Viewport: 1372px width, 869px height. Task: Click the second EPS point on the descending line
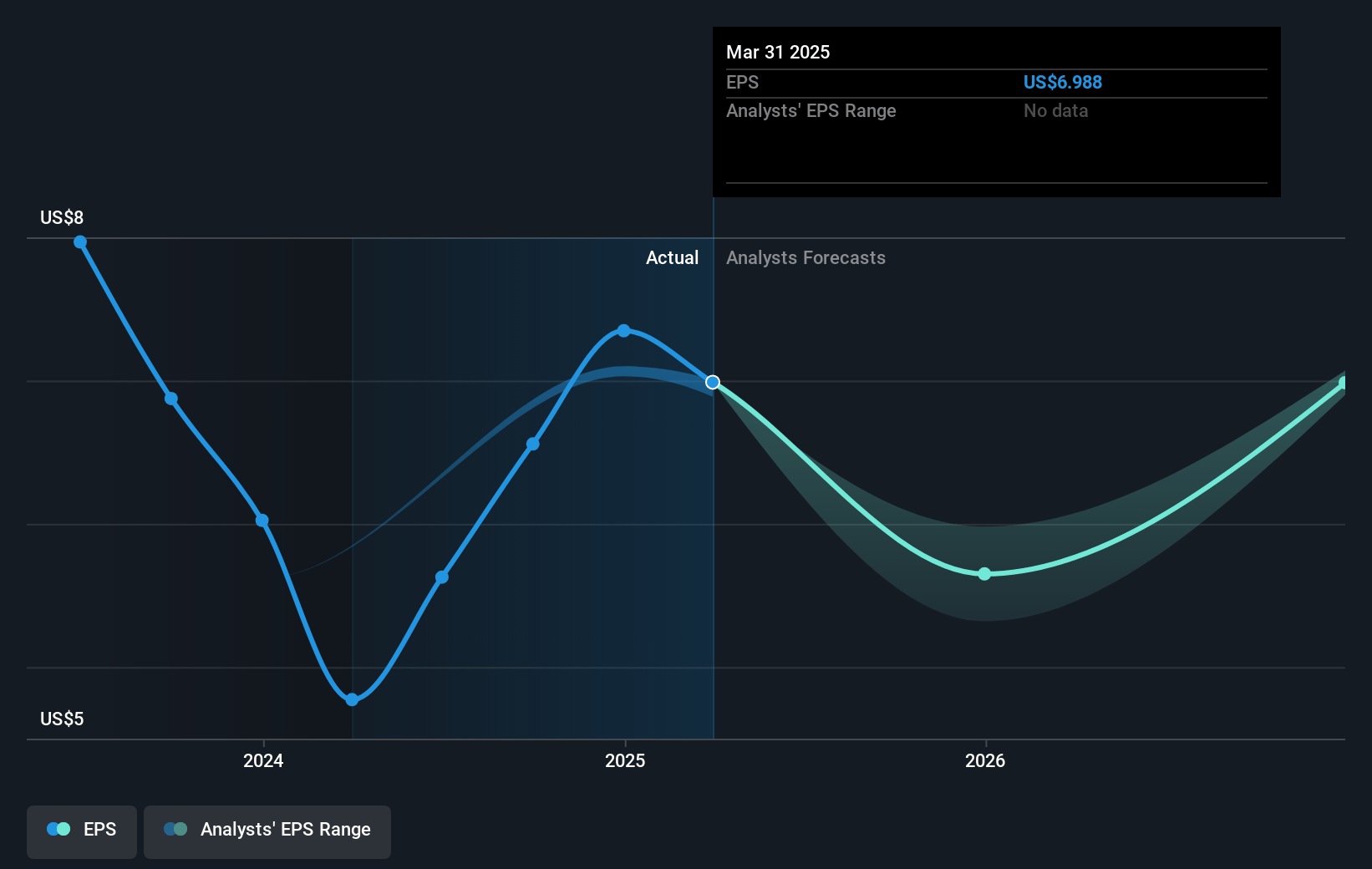(171, 399)
